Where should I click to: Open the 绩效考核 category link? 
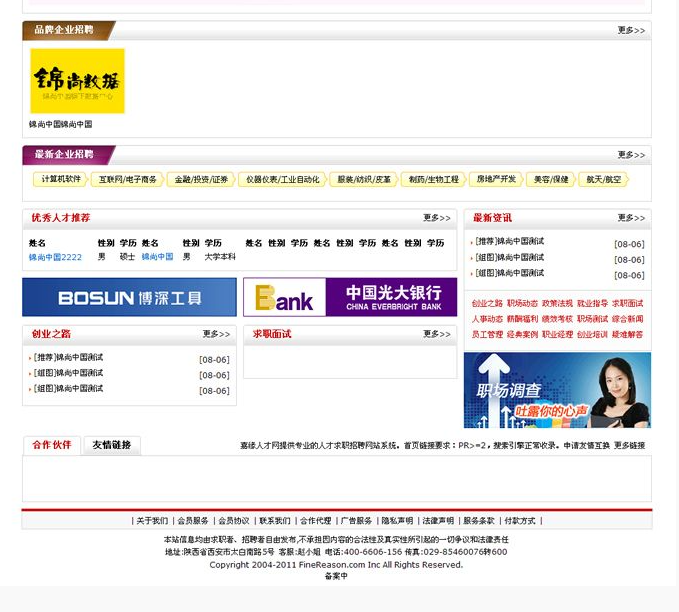pos(557,319)
